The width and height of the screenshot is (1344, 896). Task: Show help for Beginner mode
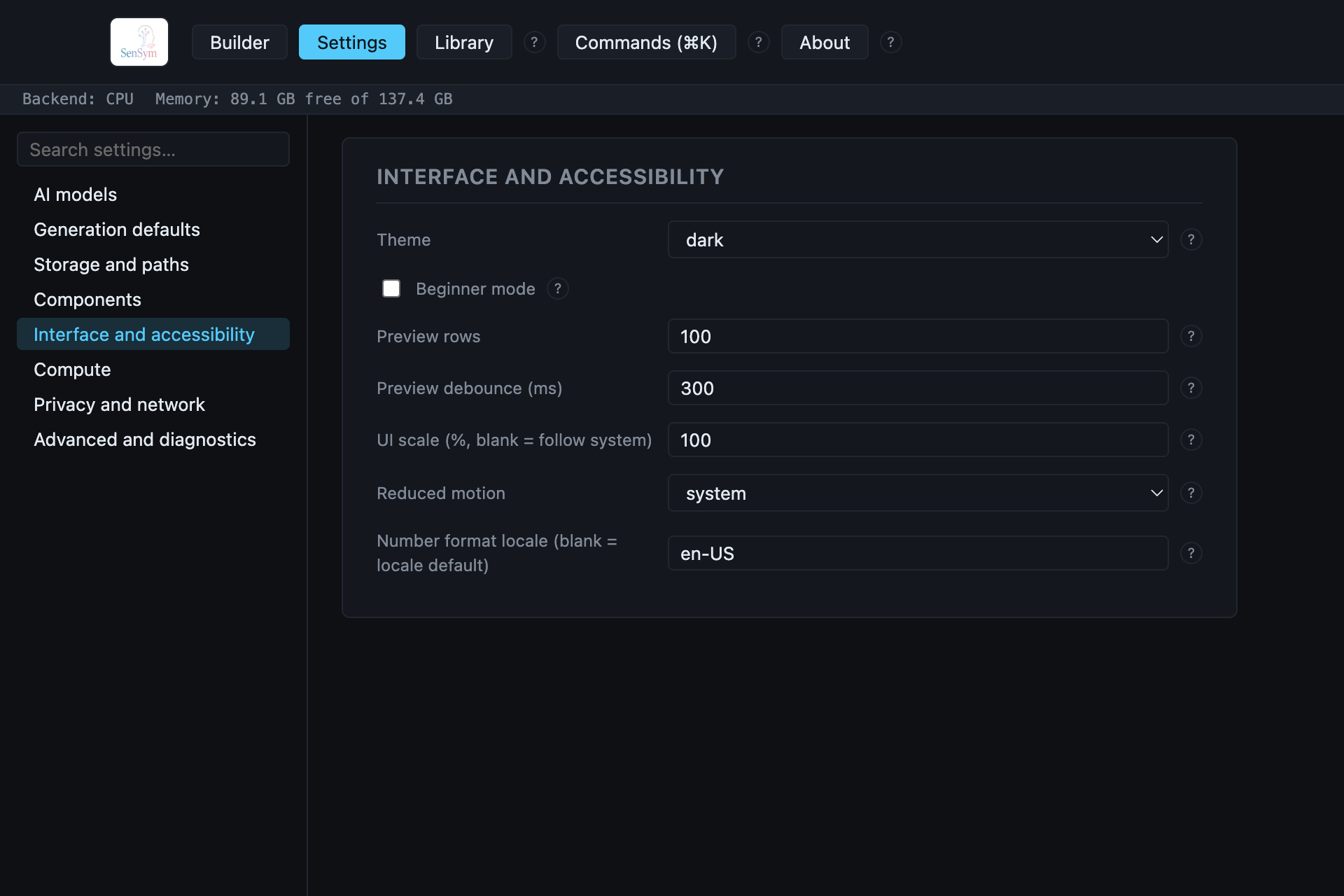pyautogui.click(x=557, y=288)
